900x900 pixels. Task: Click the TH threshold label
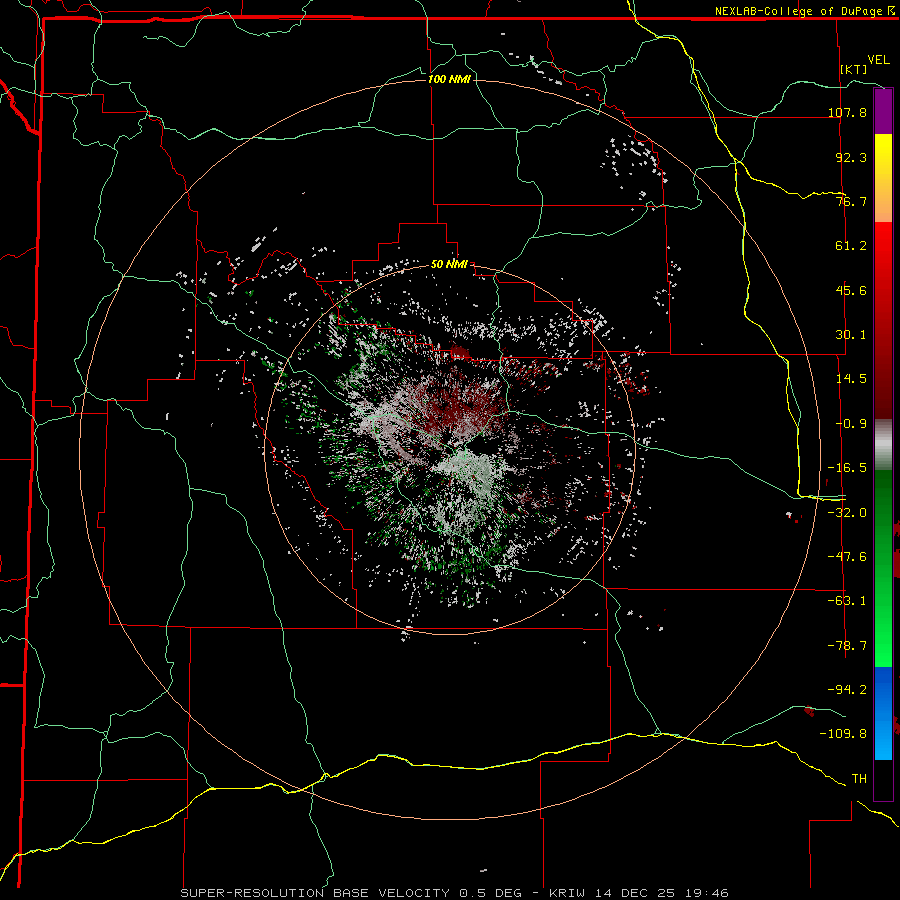point(859,779)
